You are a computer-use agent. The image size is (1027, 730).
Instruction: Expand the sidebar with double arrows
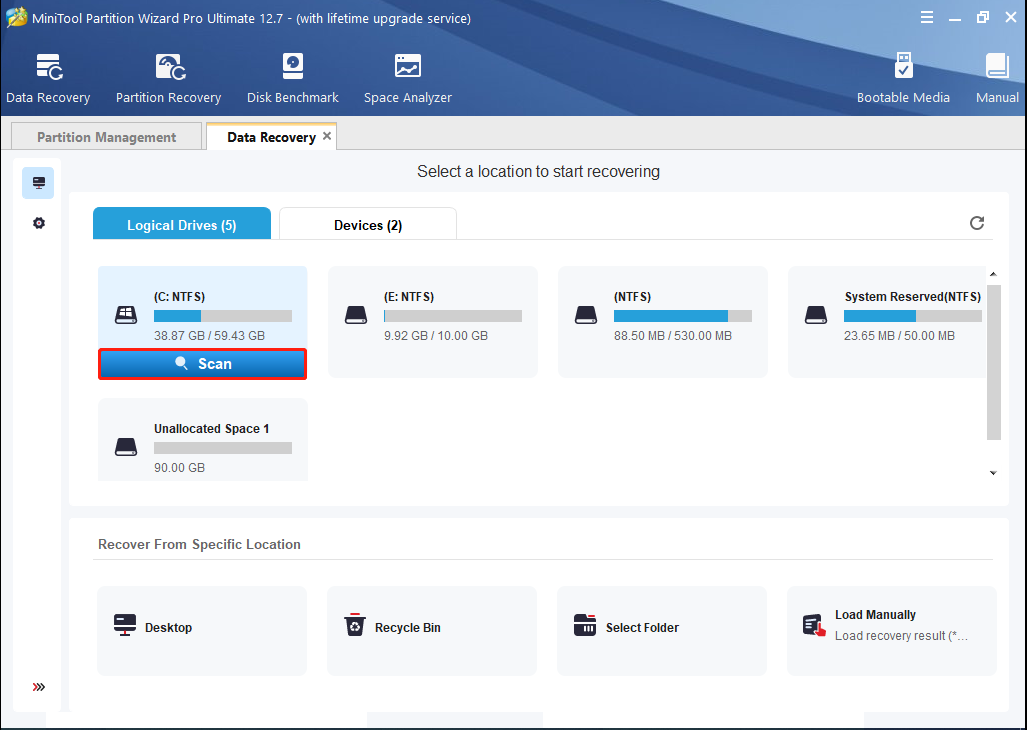[39, 687]
